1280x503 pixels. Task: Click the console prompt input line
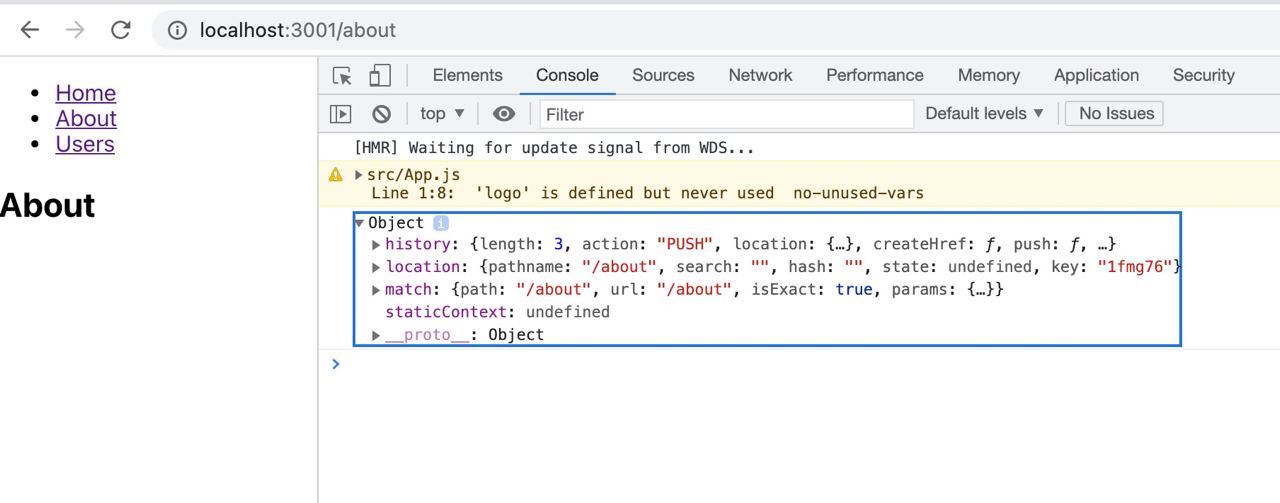click(x=800, y=364)
